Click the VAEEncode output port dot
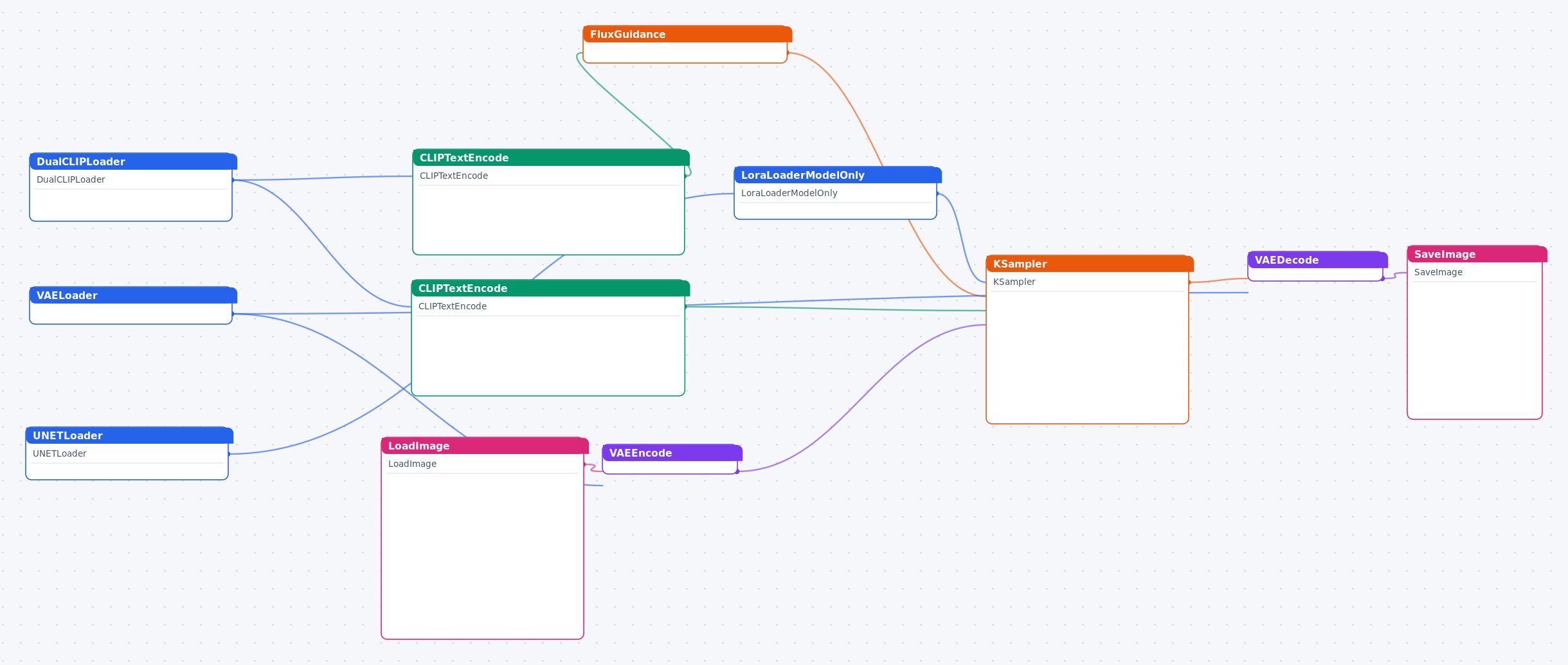The width and height of the screenshot is (1568, 665). [x=737, y=471]
